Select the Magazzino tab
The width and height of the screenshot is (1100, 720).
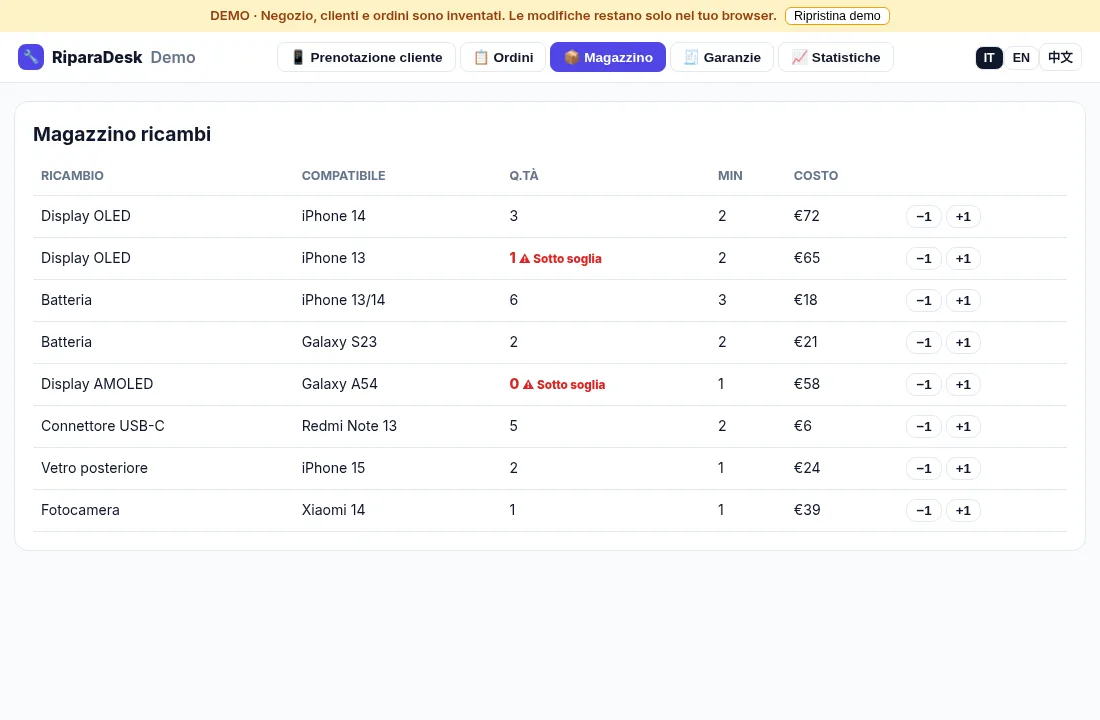(608, 58)
